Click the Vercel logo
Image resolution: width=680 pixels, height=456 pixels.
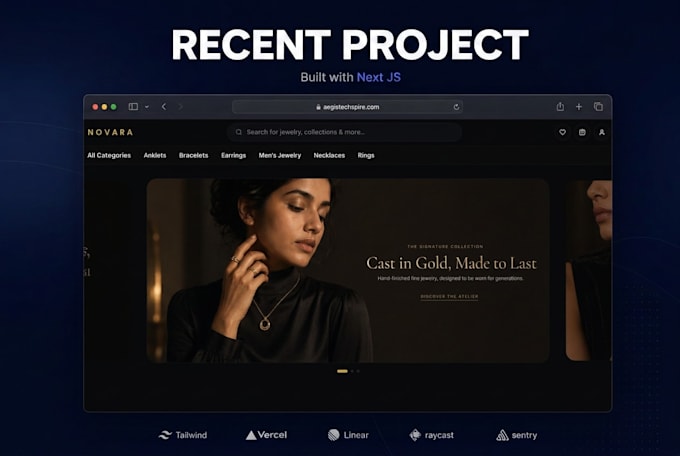pyautogui.click(x=266, y=435)
